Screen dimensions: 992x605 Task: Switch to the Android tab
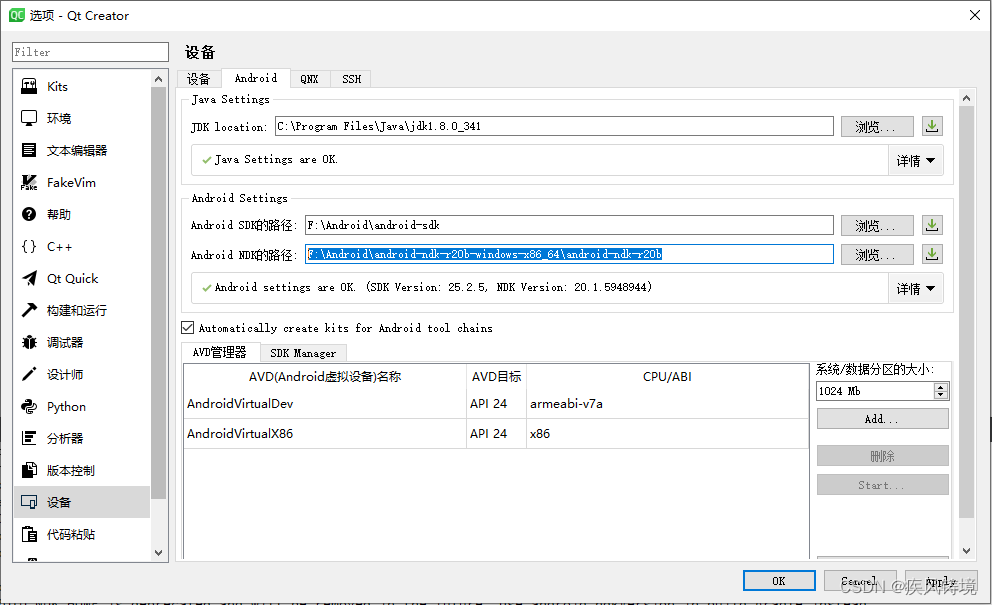[x=256, y=78]
